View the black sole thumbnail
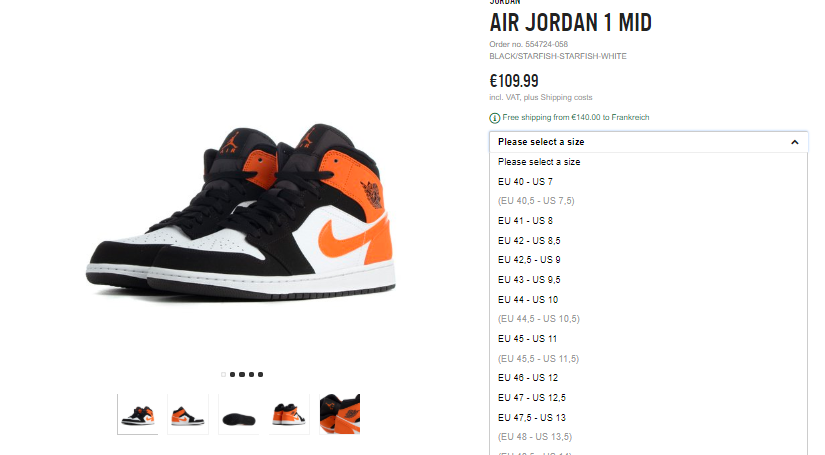Viewport: 825px width, 455px height. [x=238, y=414]
